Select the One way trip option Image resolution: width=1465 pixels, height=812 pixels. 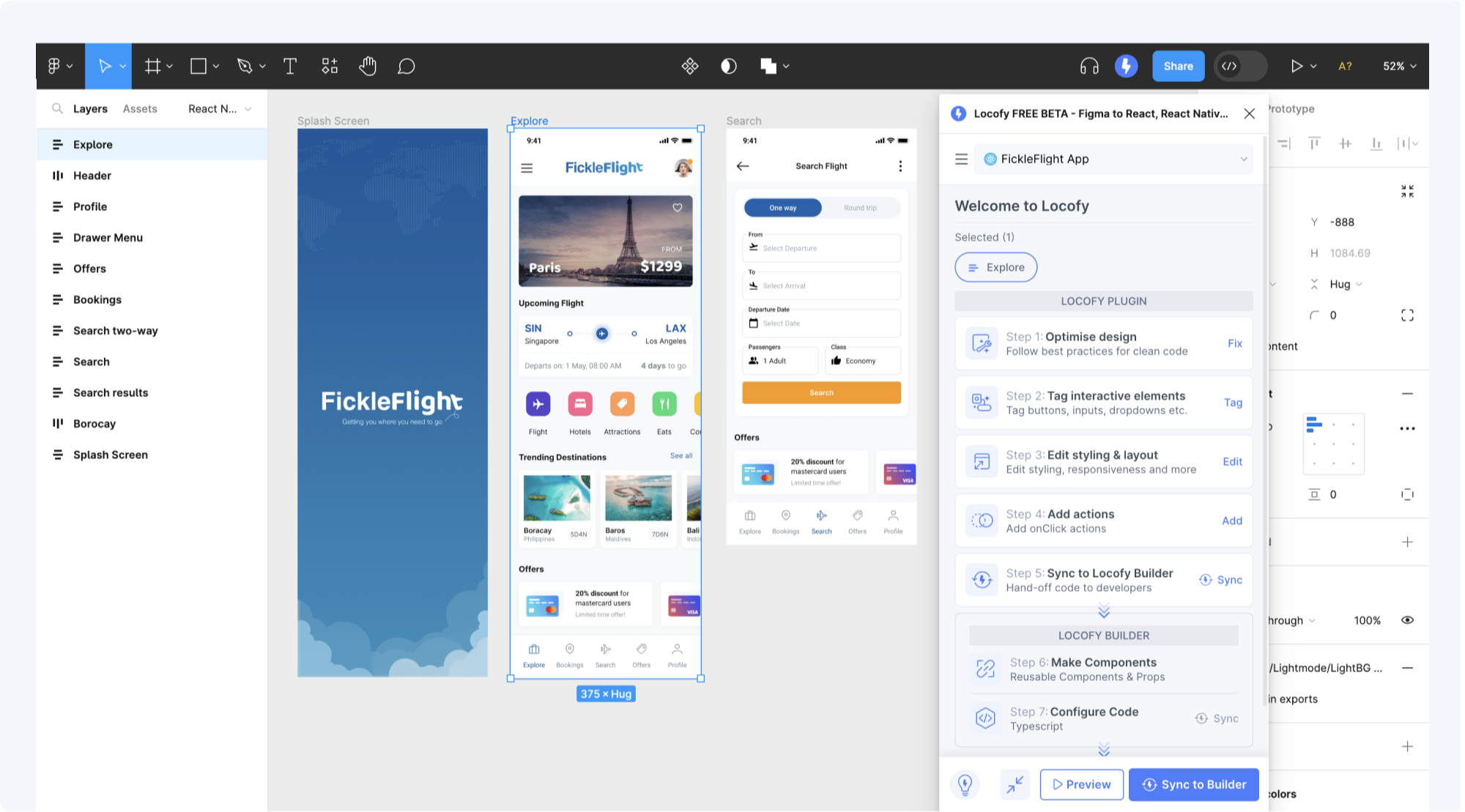[782, 207]
